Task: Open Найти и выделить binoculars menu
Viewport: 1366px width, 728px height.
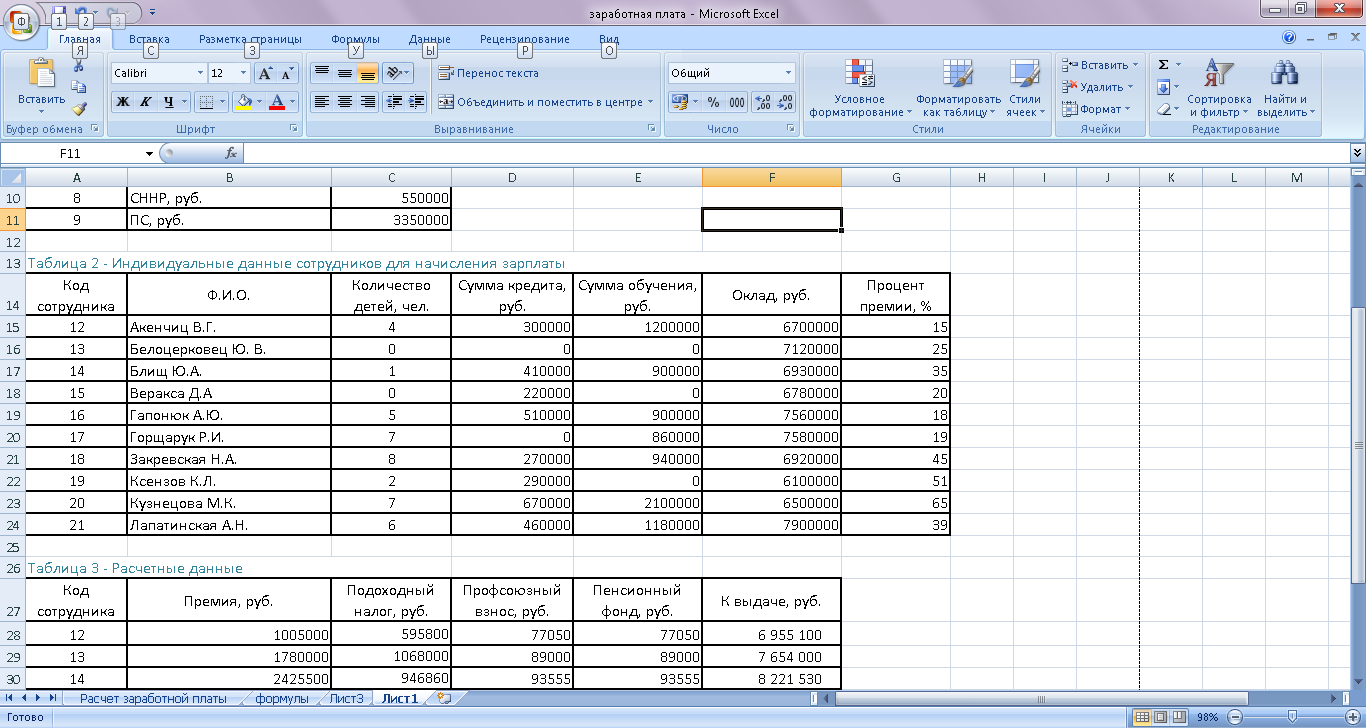Action: click(x=1285, y=88)
